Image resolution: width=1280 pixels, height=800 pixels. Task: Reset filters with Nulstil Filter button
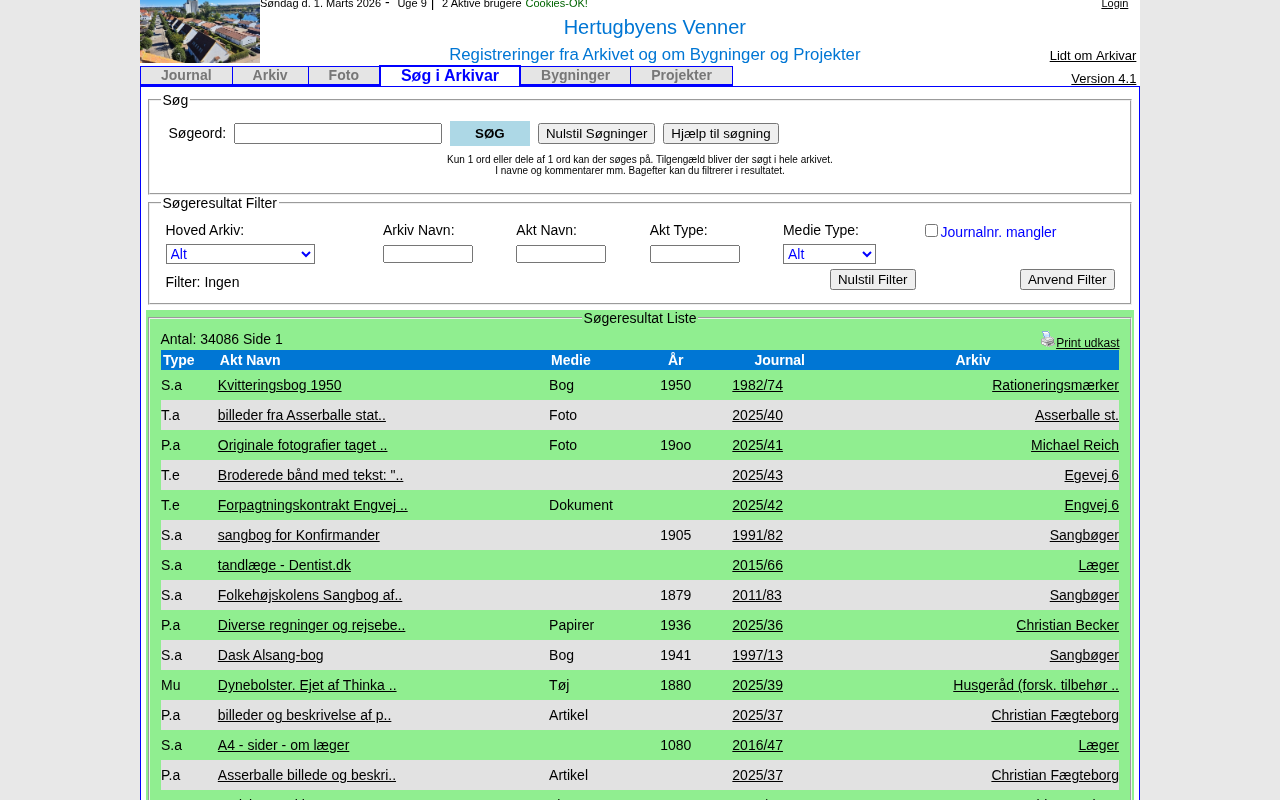tap(872, 280)
